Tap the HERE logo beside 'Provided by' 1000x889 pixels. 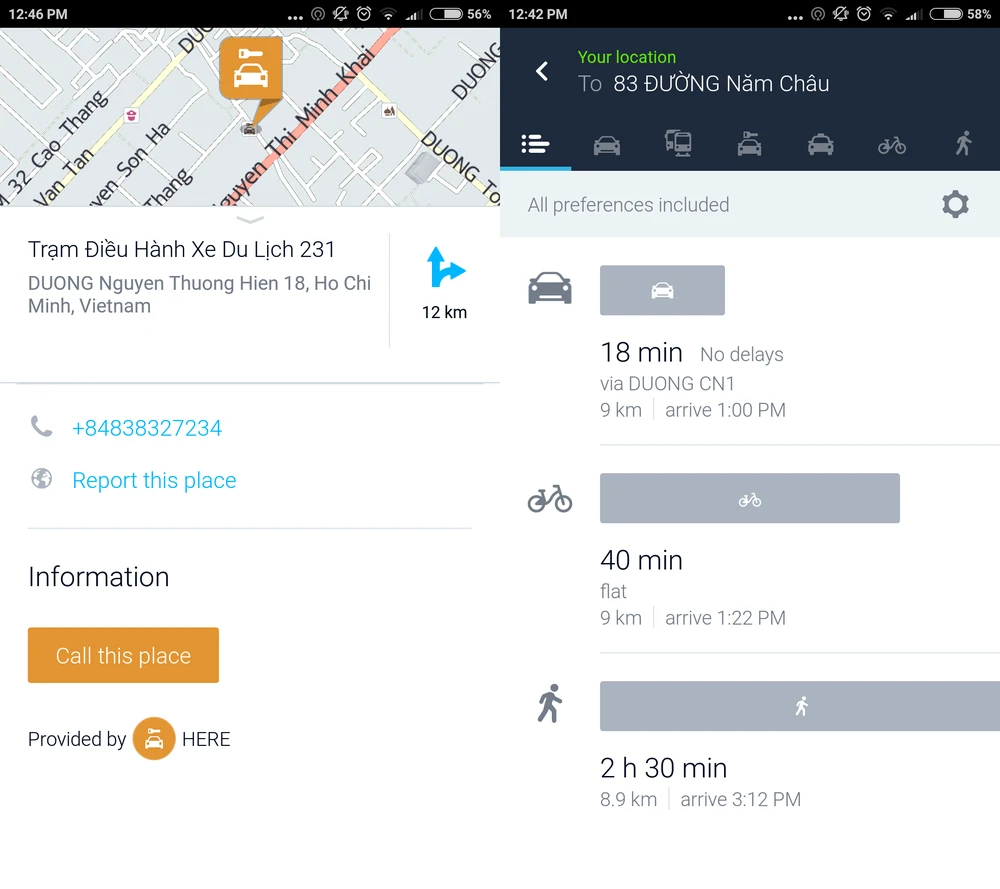pyautogui.click(x=154, y=739)
